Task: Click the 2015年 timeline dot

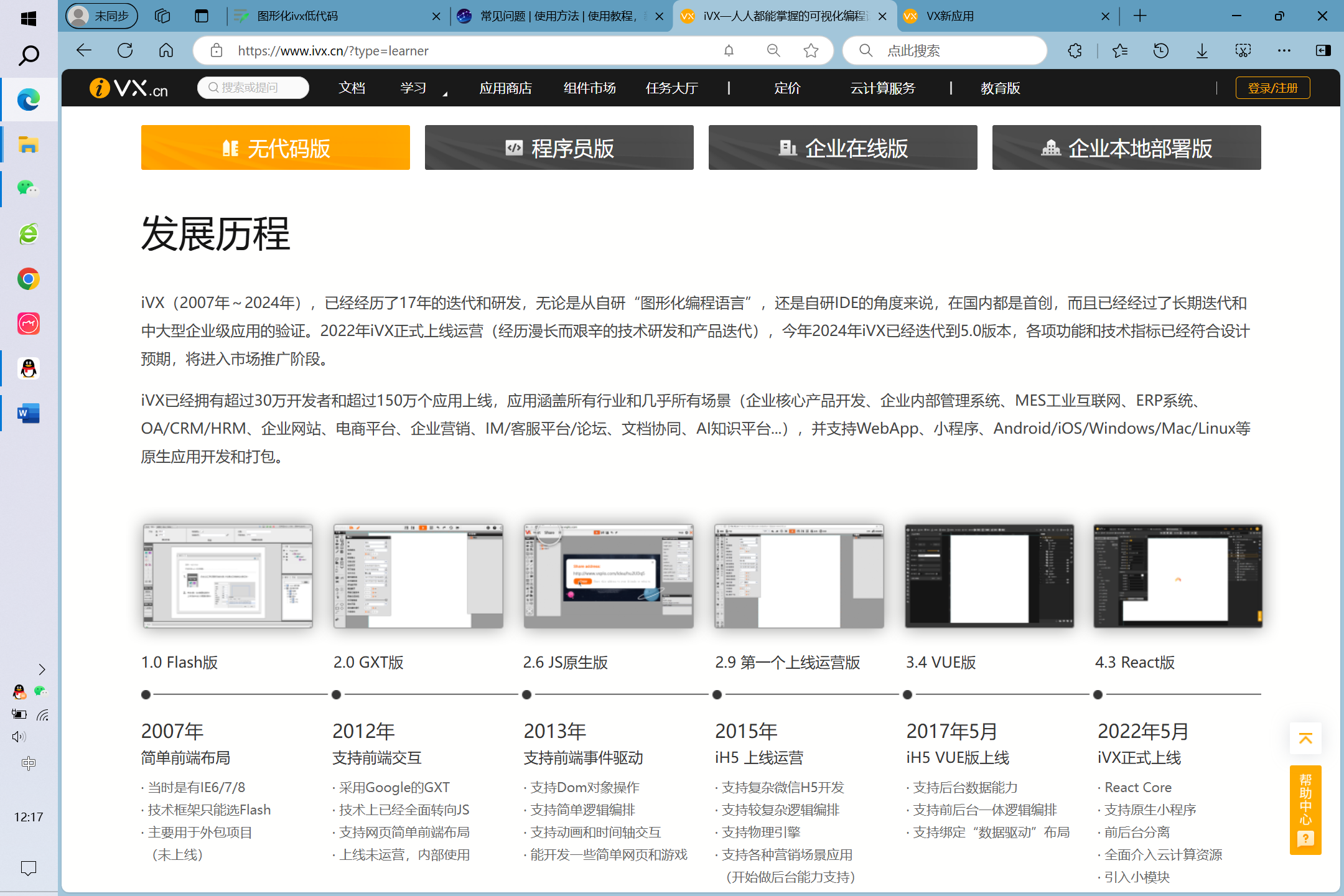Action: (717, 694)
